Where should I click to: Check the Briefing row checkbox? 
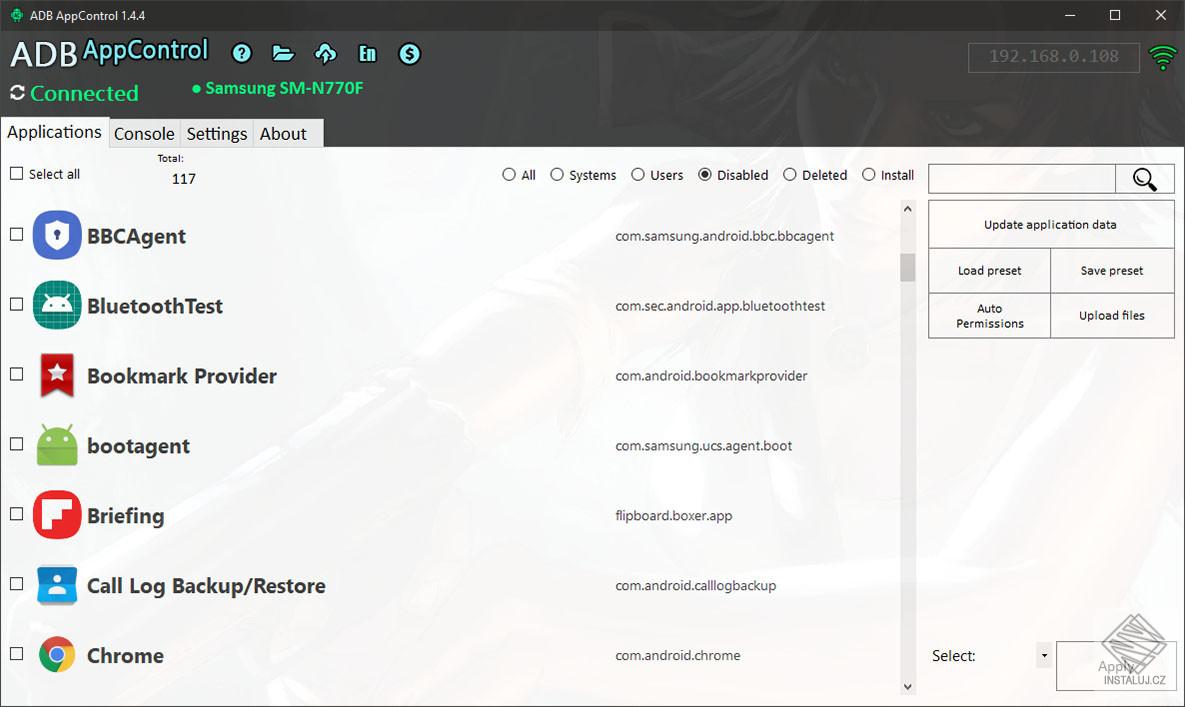coord(17,514)
